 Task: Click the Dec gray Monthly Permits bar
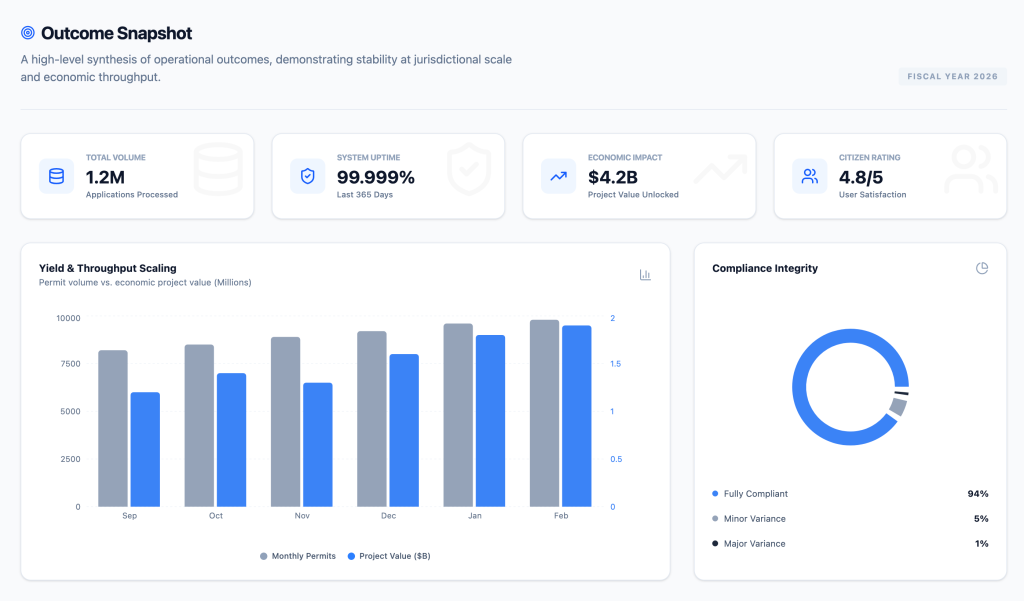[372, 418]
